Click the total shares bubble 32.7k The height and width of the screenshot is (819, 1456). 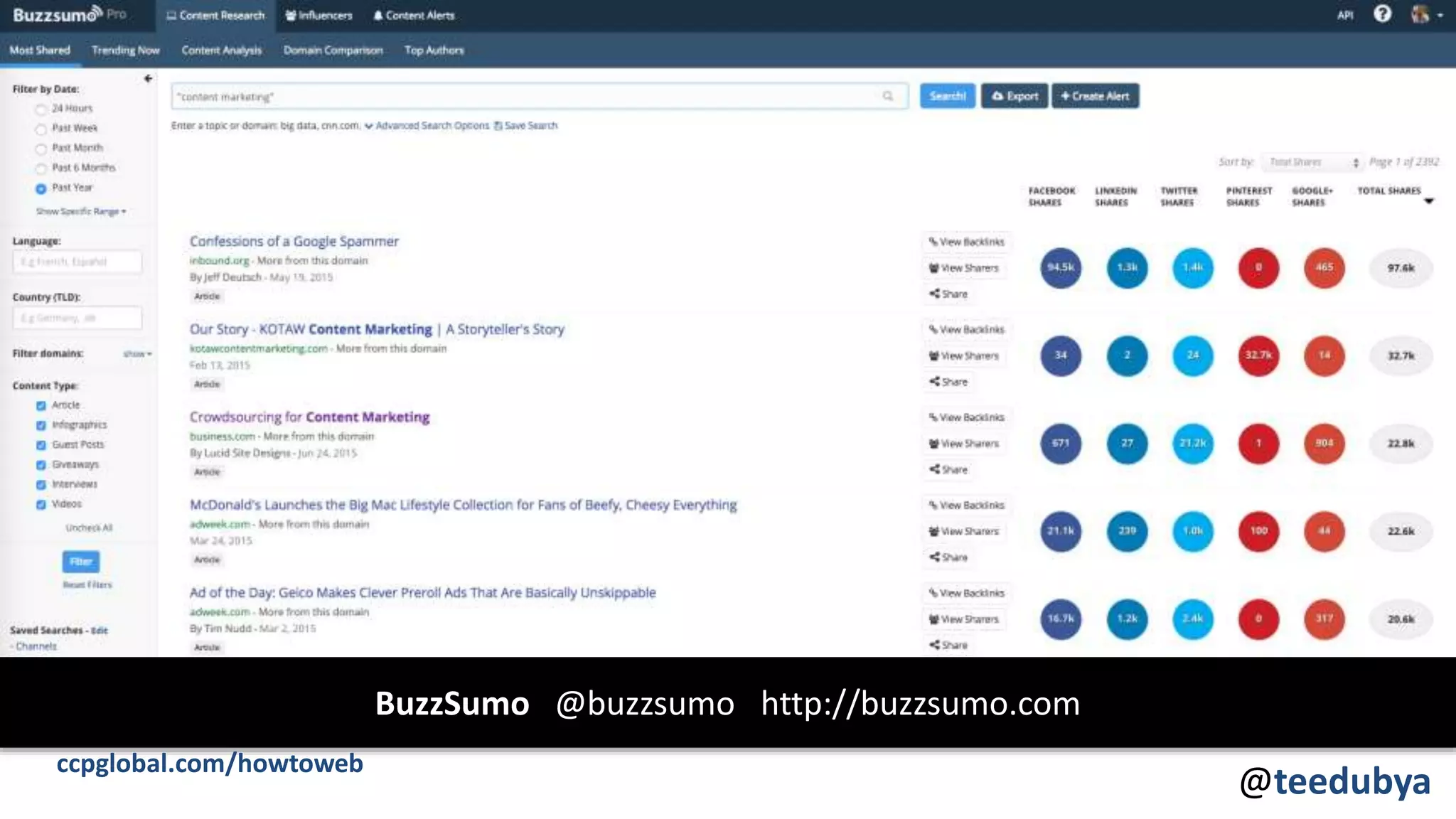pos(1401,355)
